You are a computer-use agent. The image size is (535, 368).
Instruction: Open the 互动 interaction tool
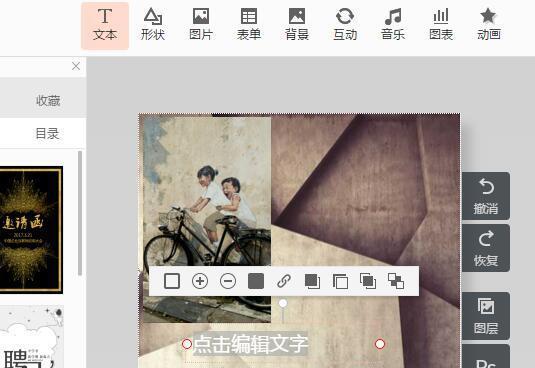click(x=345, y=26)
